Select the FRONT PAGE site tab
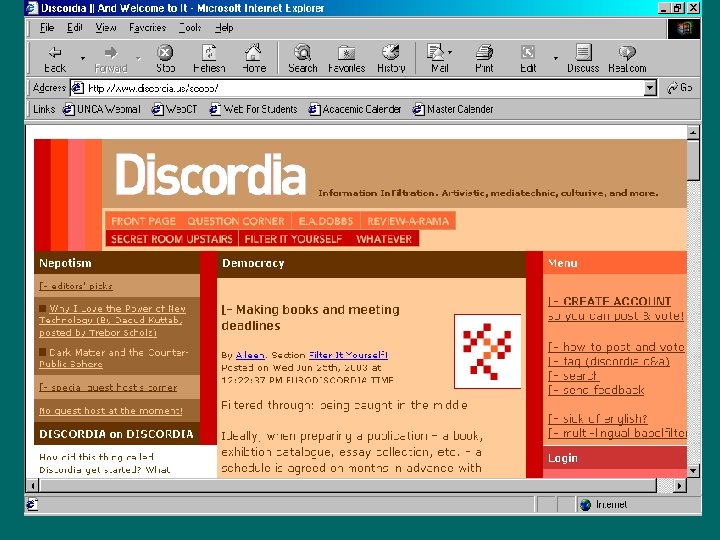The width and height of the screenshot is (720, 540). pos(143,221)
